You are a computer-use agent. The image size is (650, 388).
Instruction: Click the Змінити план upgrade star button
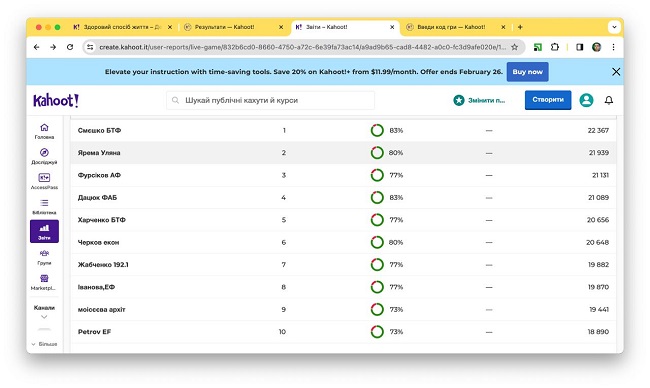479,100
